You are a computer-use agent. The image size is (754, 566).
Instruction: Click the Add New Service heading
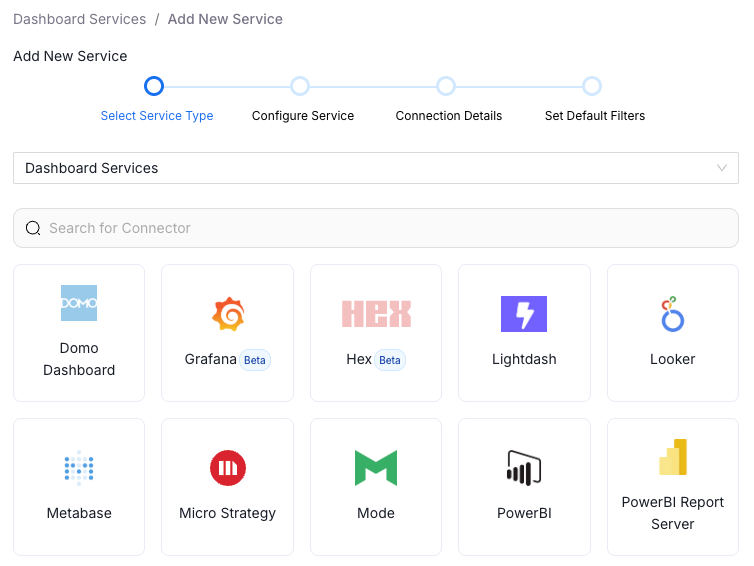click(70, 56)
